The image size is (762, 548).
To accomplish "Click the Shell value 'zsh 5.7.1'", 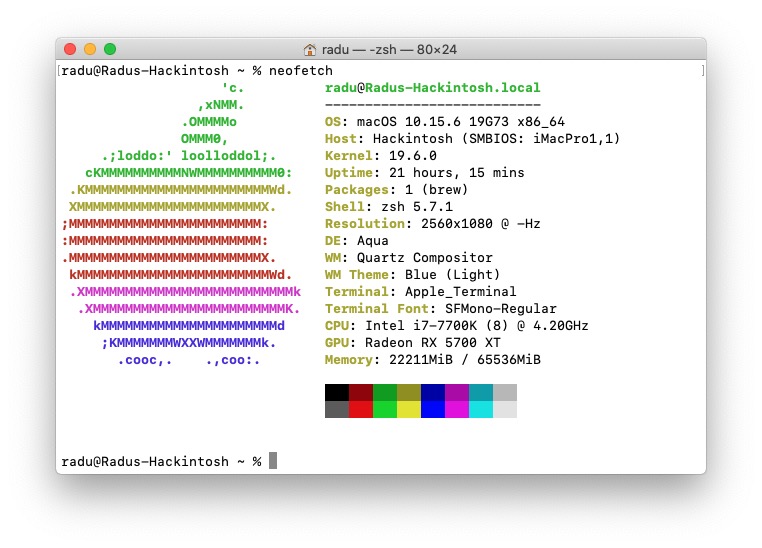I will point(417,207).
